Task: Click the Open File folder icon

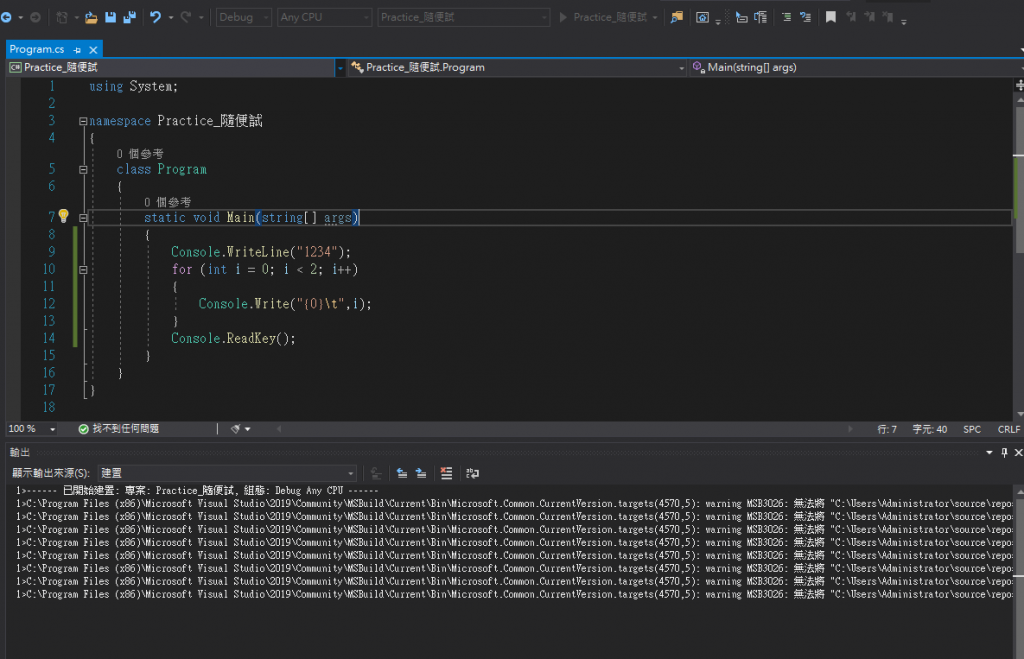Action: (x=91, y=17)
